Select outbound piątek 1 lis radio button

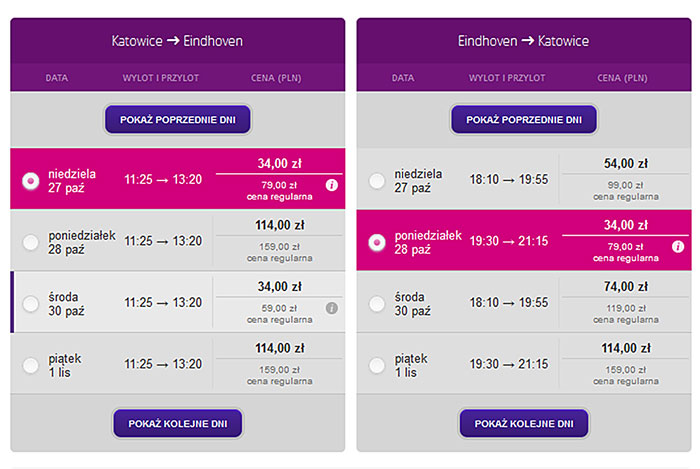pyautogui.click(x=31, y=365)
